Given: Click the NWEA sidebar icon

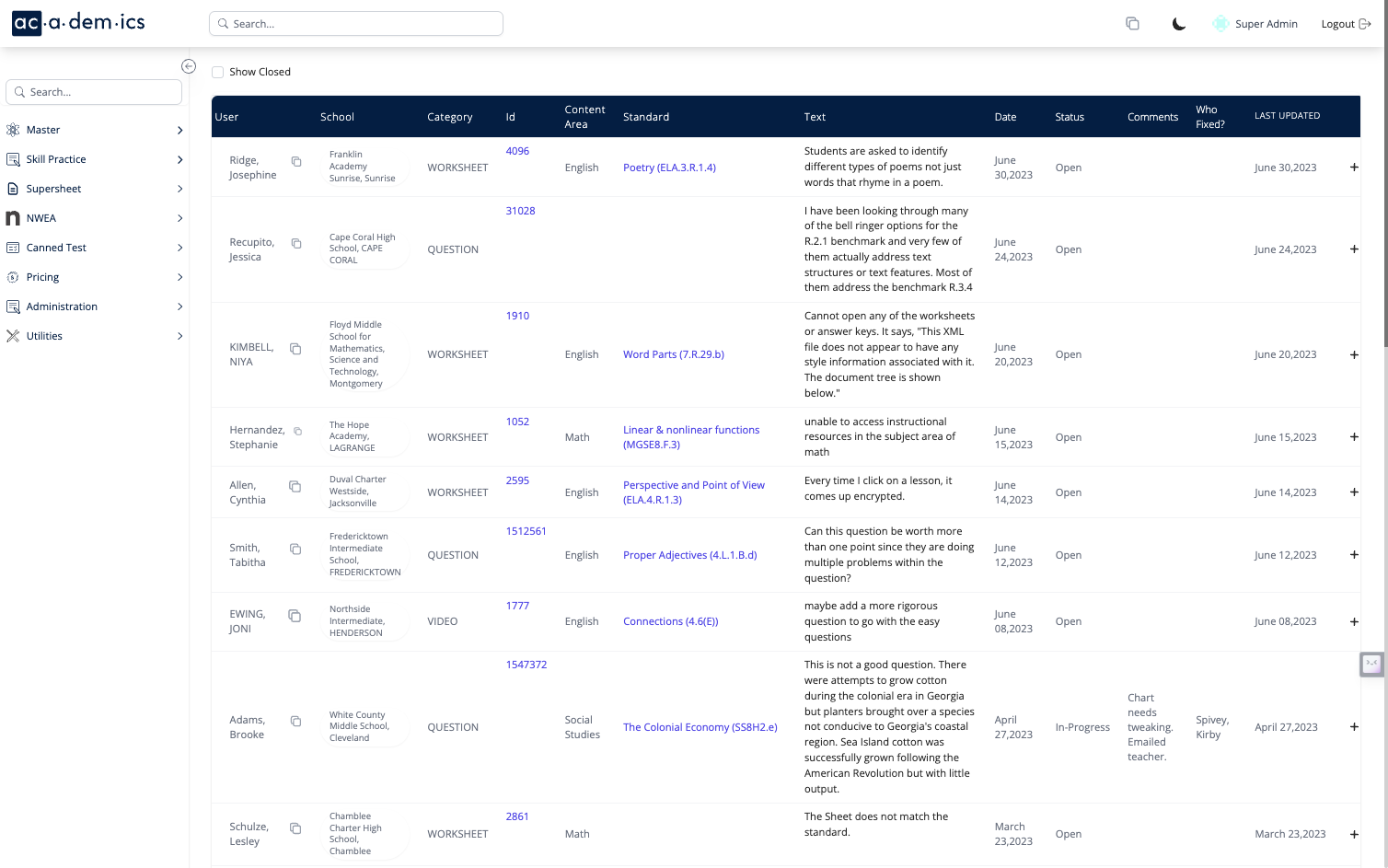Looking at the screenshot, I should pyautogui.click(x=13, y=218).
